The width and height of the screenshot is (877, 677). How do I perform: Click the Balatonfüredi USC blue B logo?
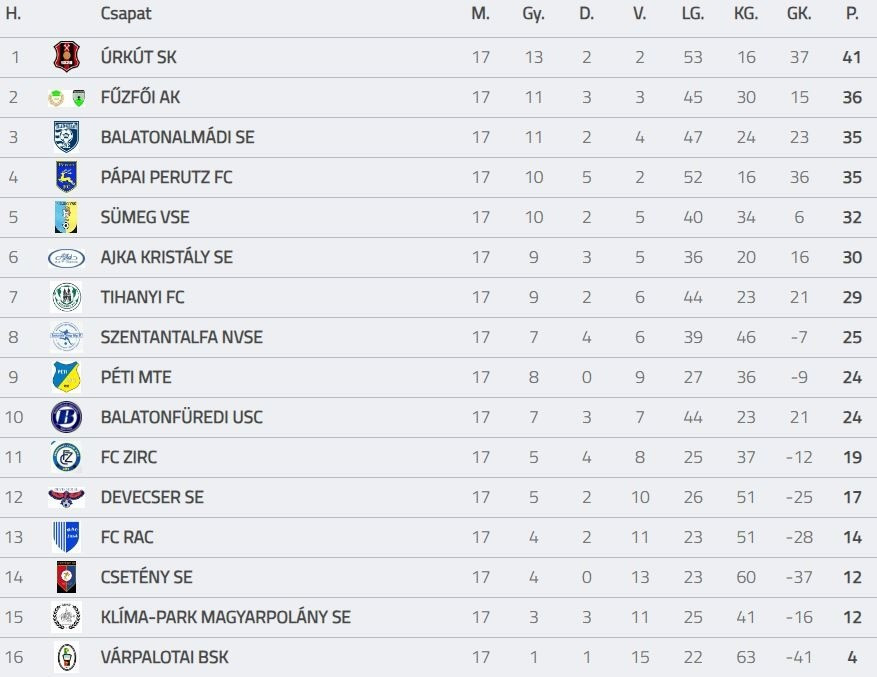[x=66, y=417]
